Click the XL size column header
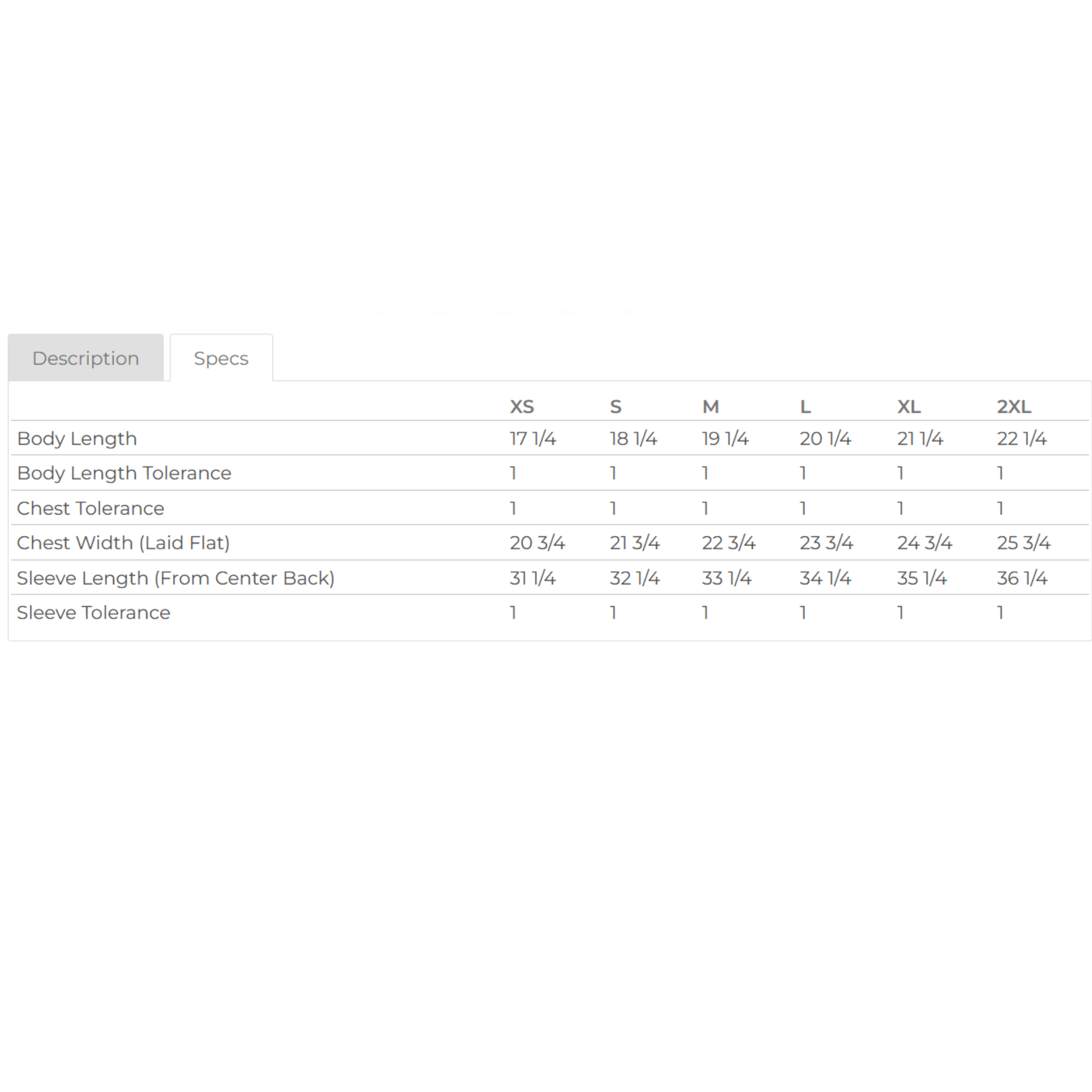This screenshot has height=1092, width=1092. pos(909,406)
